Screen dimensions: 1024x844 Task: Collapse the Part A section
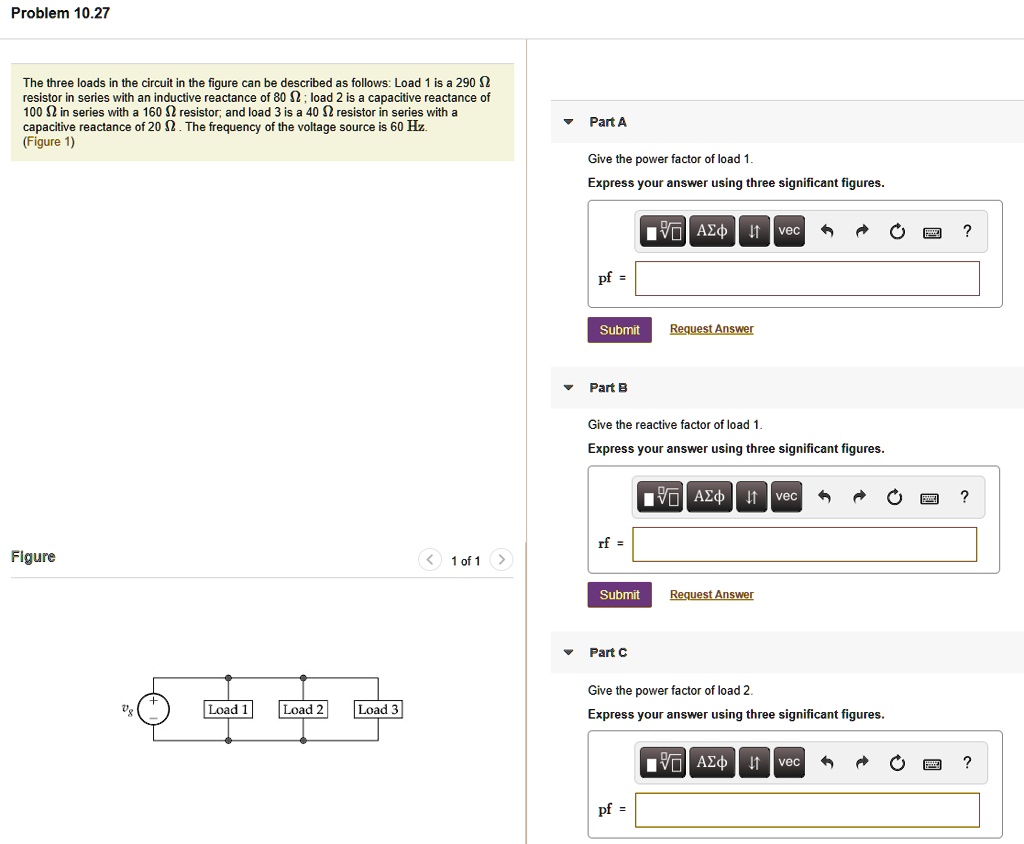coord(568,122)
